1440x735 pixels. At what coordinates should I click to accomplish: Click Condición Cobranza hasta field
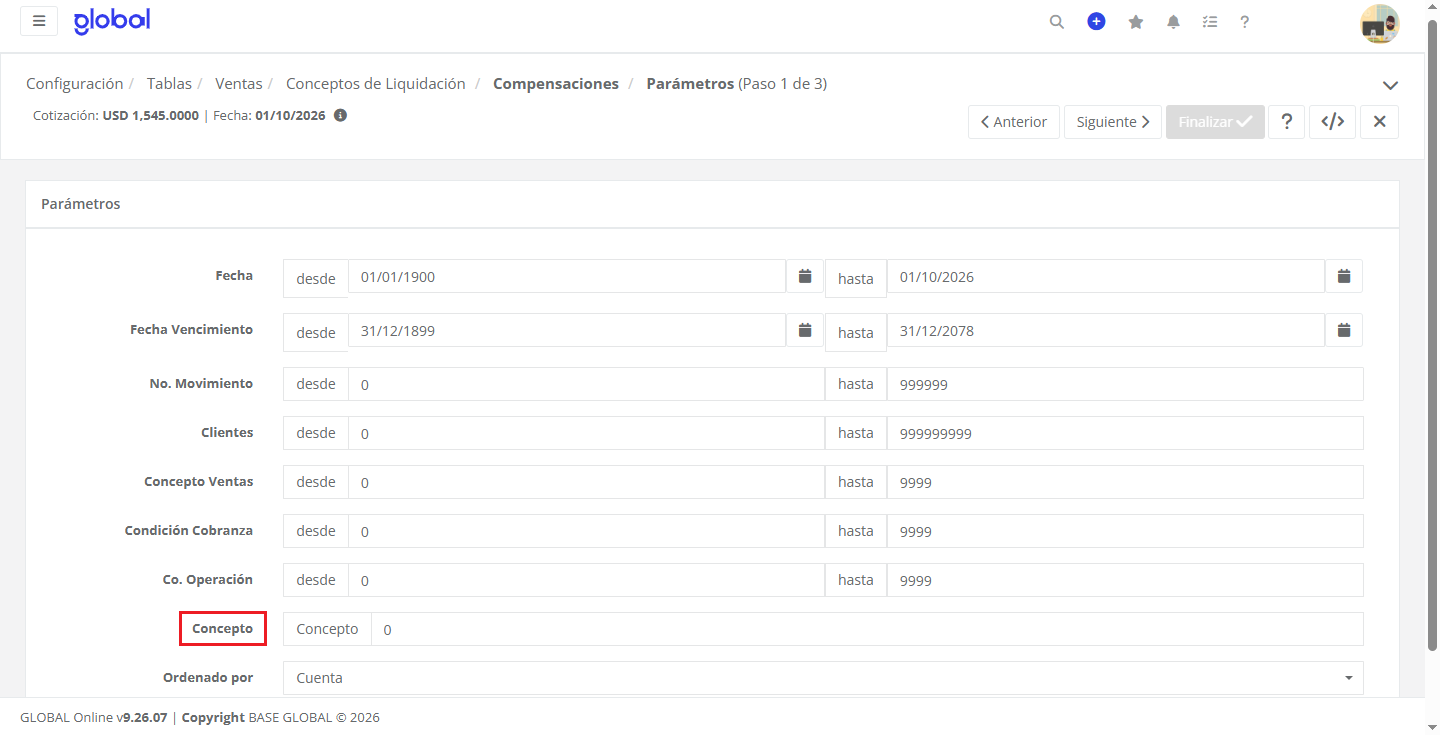tap(1125, 531)
